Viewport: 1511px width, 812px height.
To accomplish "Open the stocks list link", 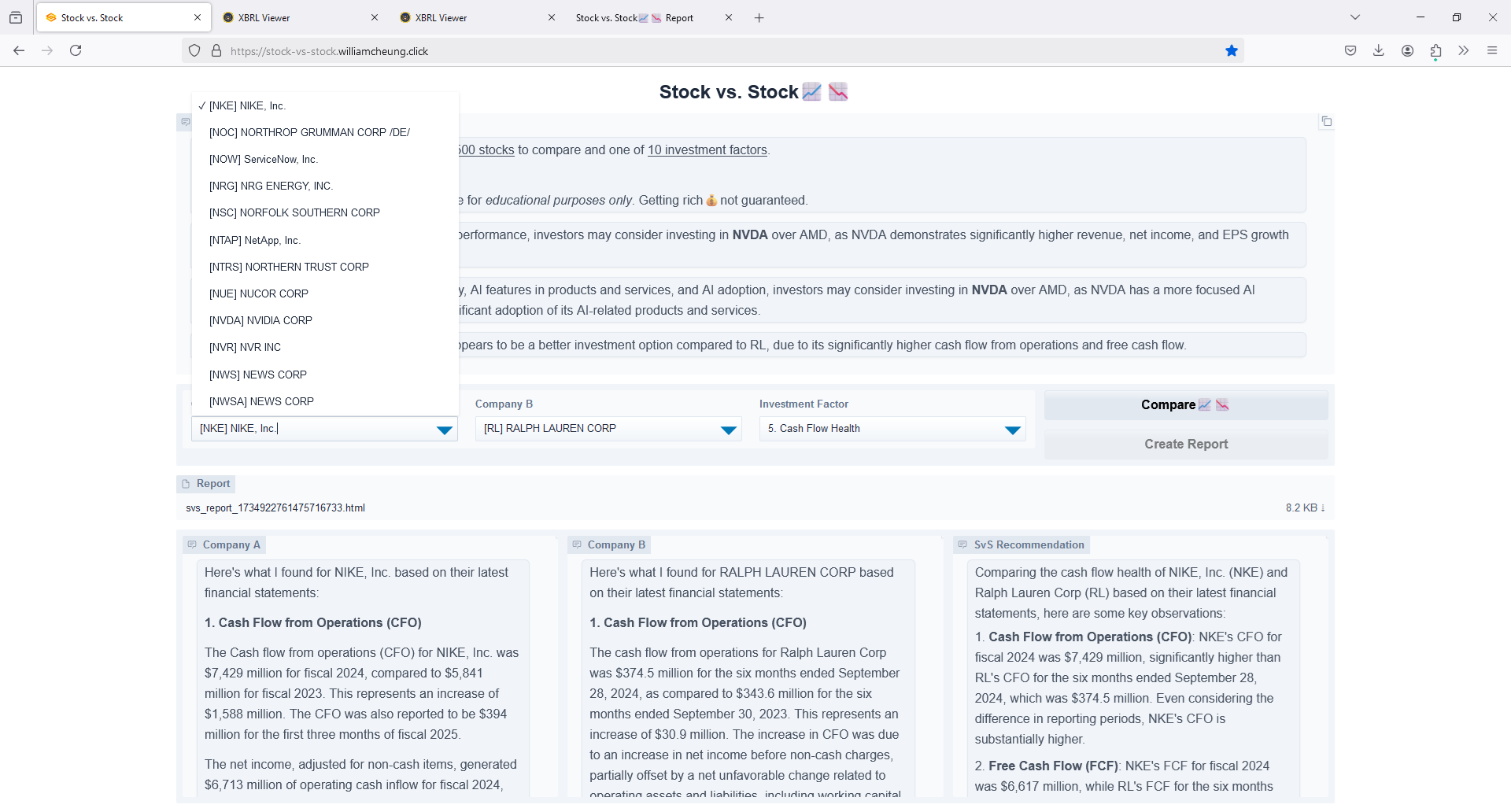I will pyautogui.click(x=486, y=149).
